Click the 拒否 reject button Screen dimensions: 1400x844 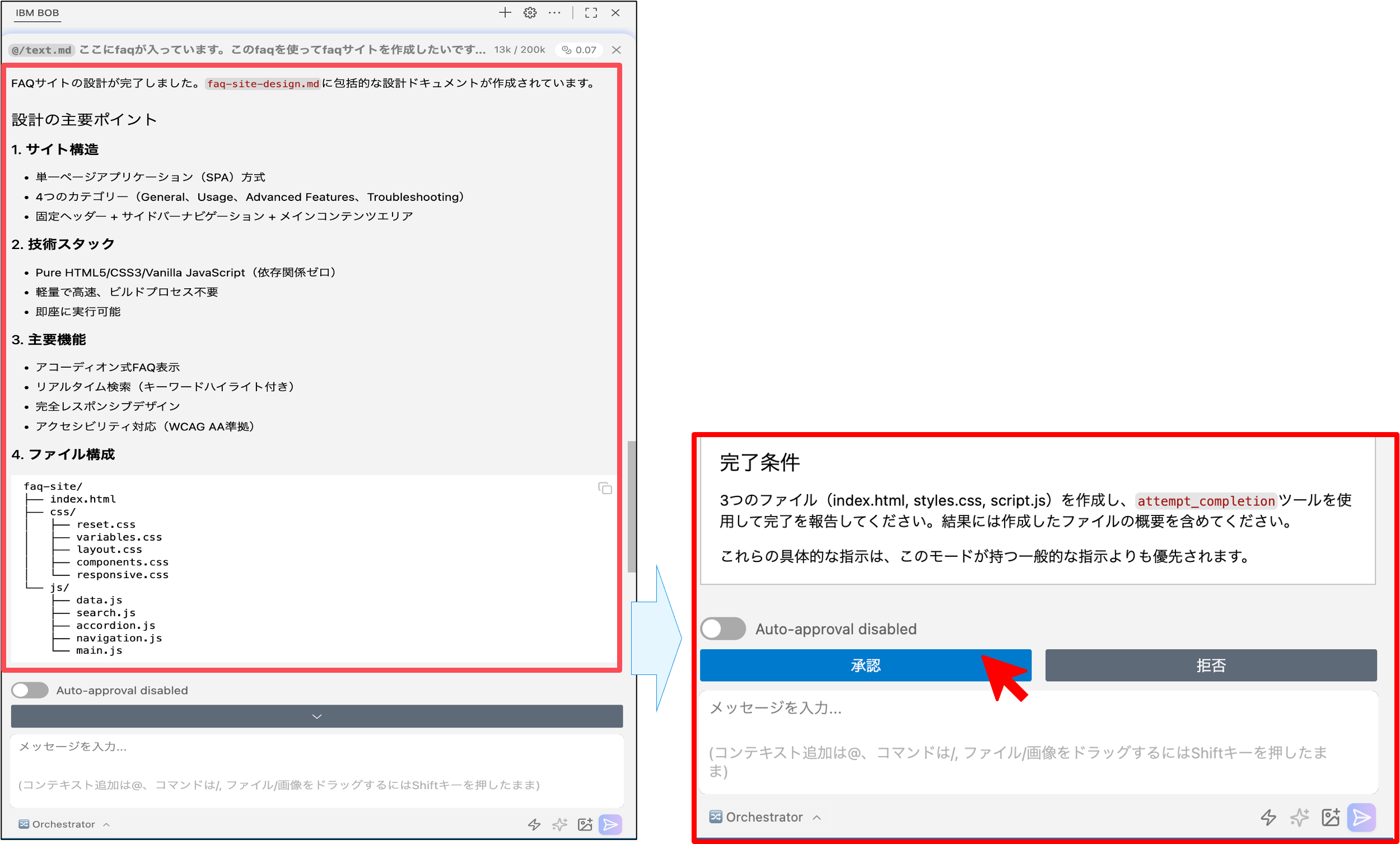pos(1211,665)
